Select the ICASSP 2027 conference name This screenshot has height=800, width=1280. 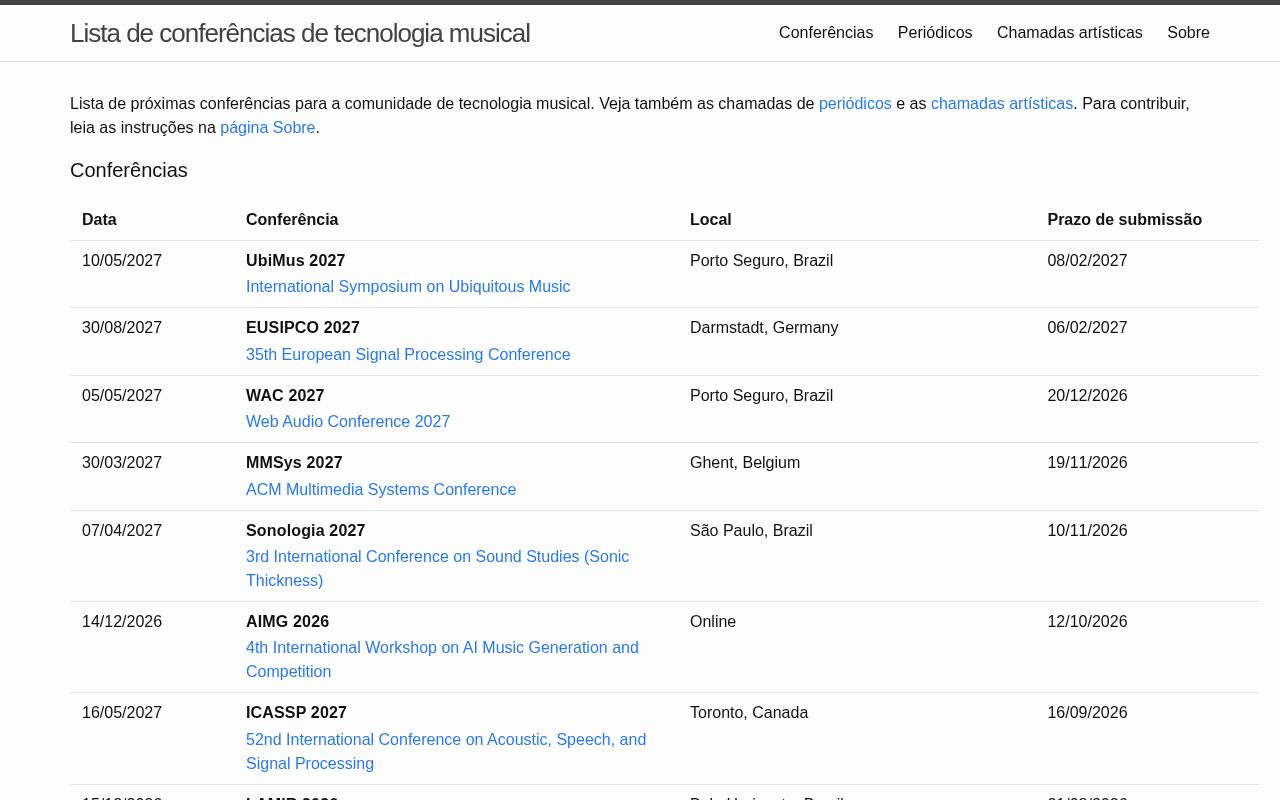coord(296,713)
